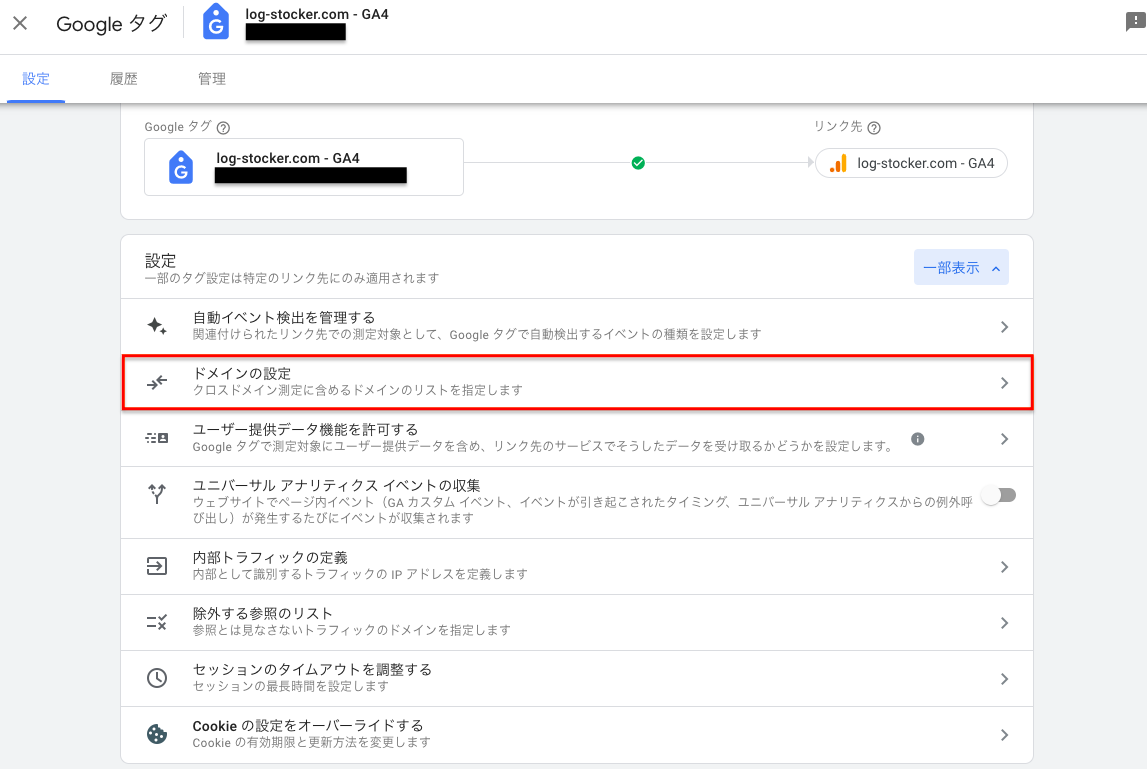Click the sparkle icon for auto event detection
This screenshot has height=769, width=1147.
pos(157,326)
